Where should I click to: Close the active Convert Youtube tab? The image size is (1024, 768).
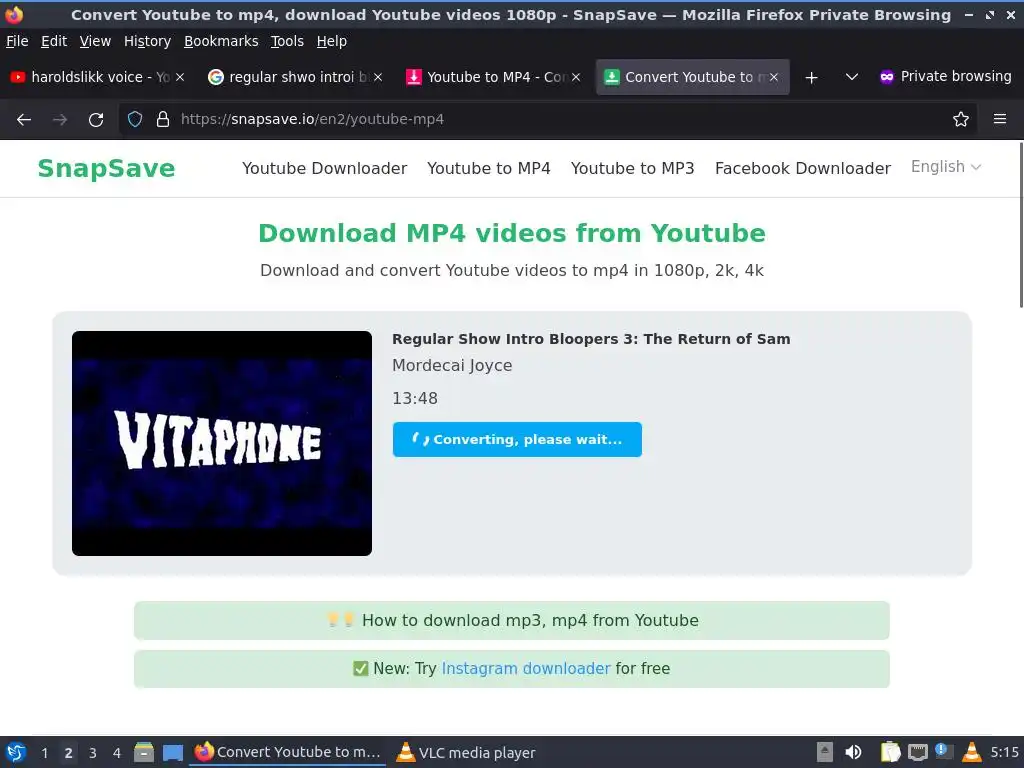click(x=774, y=77)
